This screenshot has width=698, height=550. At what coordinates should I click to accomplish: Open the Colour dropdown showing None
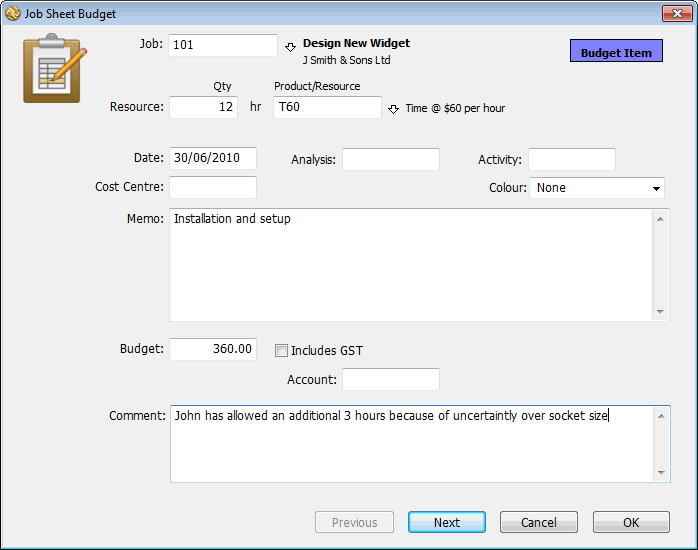597,188
